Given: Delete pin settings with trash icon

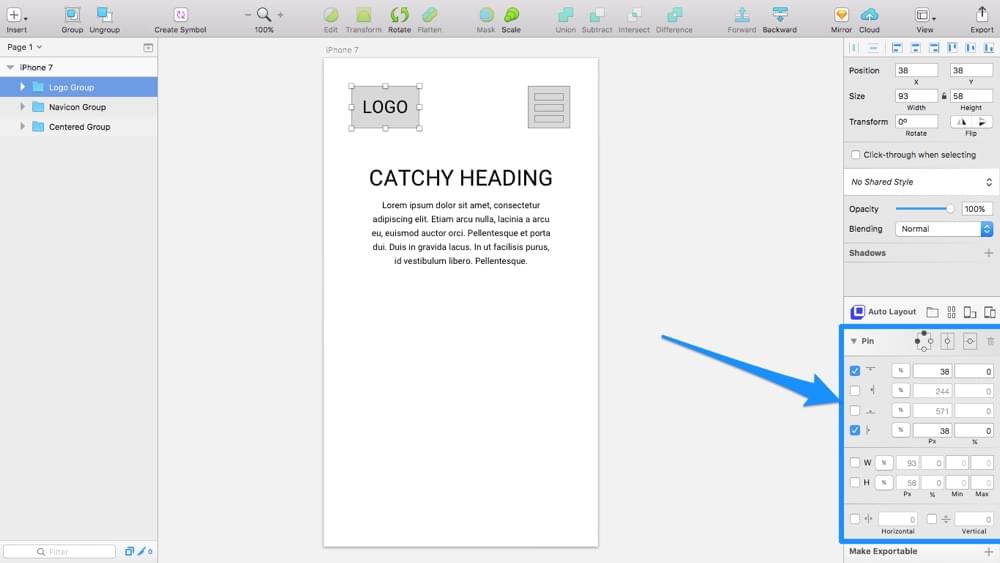Looking at the screenshot, I should [x=990, y=342].
